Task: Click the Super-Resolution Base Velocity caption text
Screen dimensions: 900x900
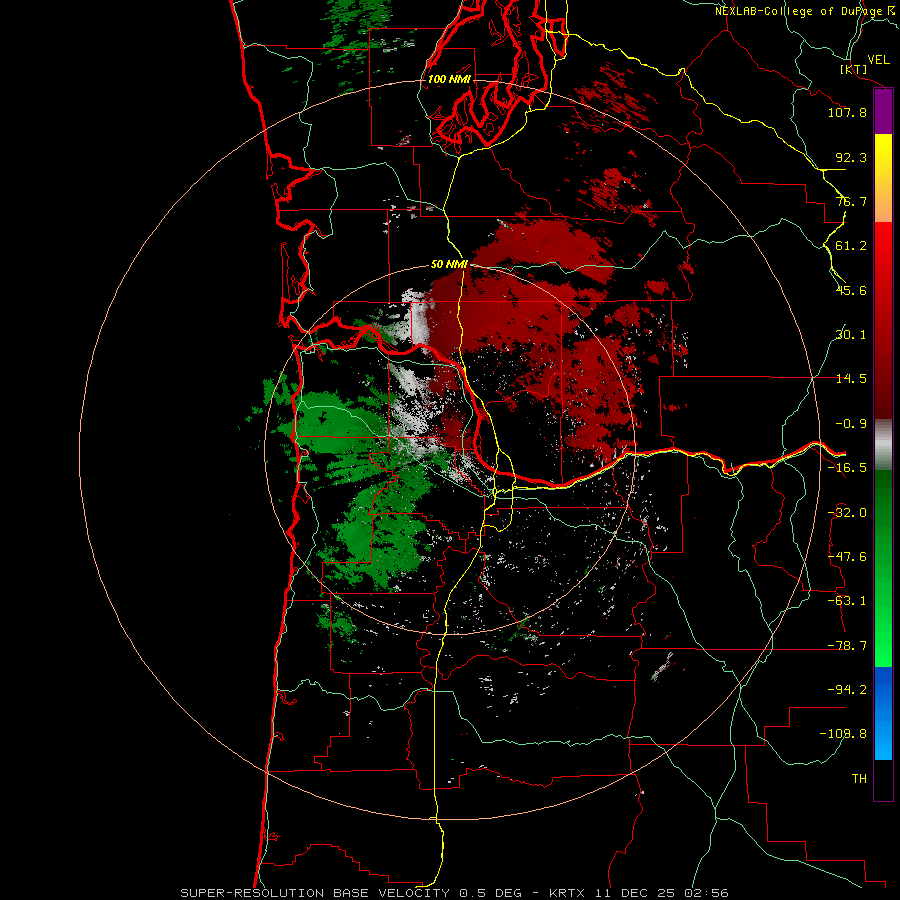Action: click(x=454, y=893)
